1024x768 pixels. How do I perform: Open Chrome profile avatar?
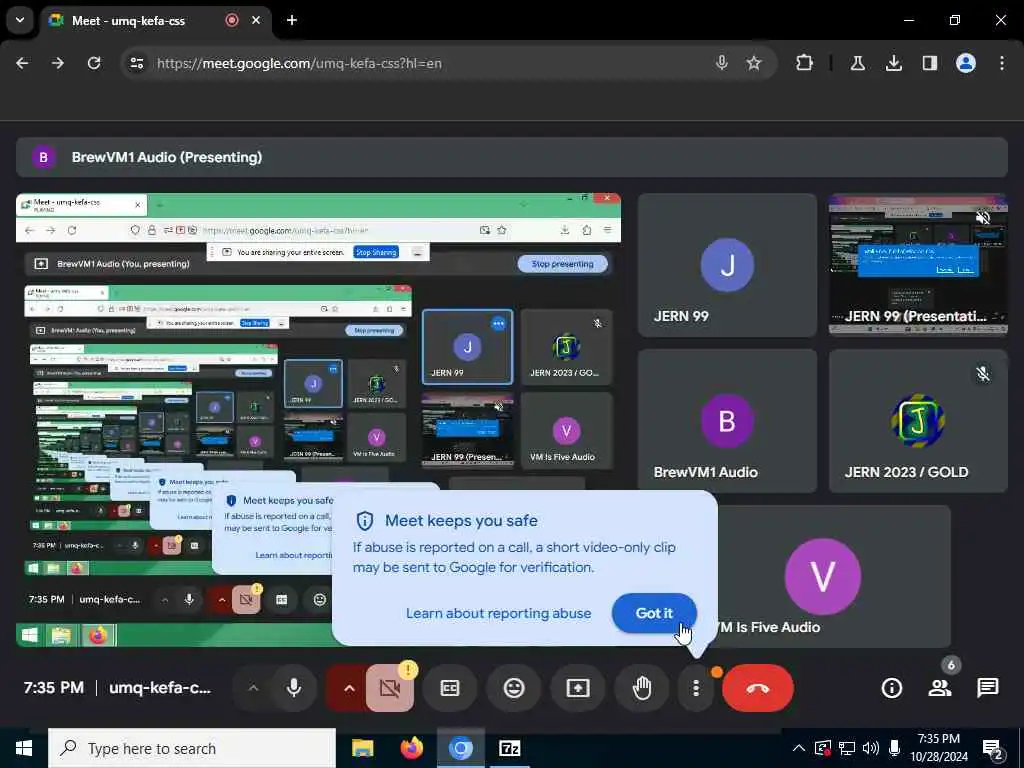pos(966,63)
